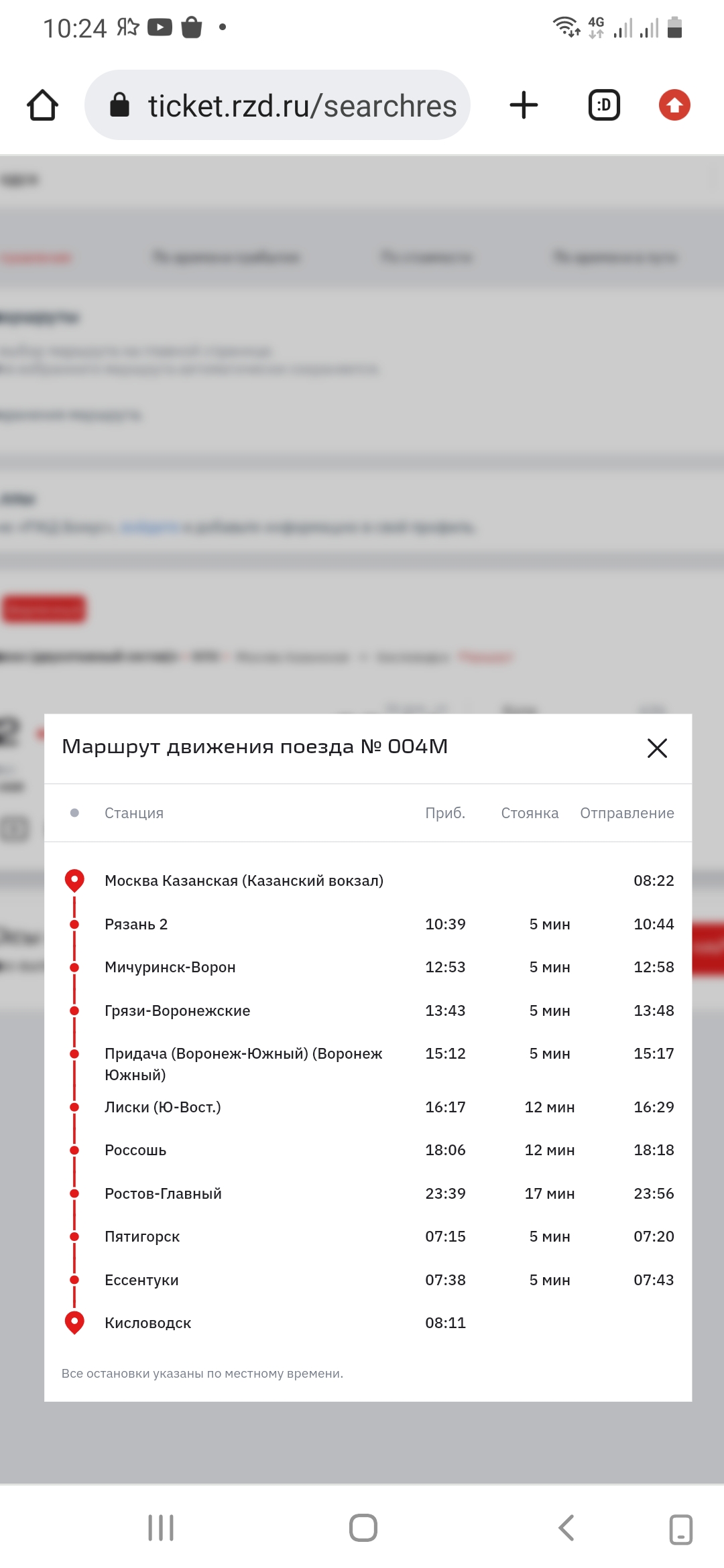This screenshot has height=1568, width=724.
Task: Tap the Отправление column header
Action: [x=627, y=813]
